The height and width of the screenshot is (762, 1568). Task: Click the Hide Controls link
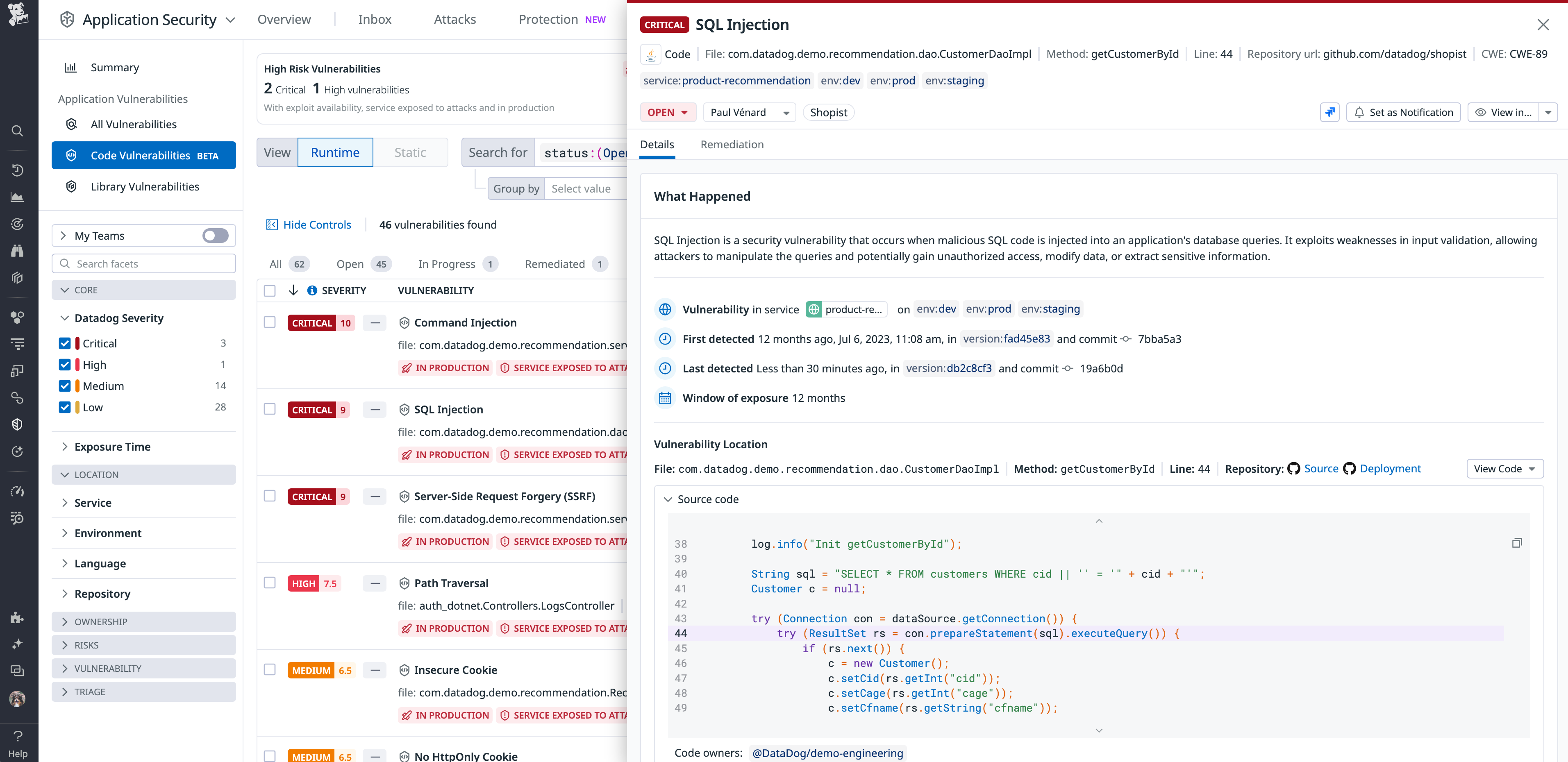(316, 224)
